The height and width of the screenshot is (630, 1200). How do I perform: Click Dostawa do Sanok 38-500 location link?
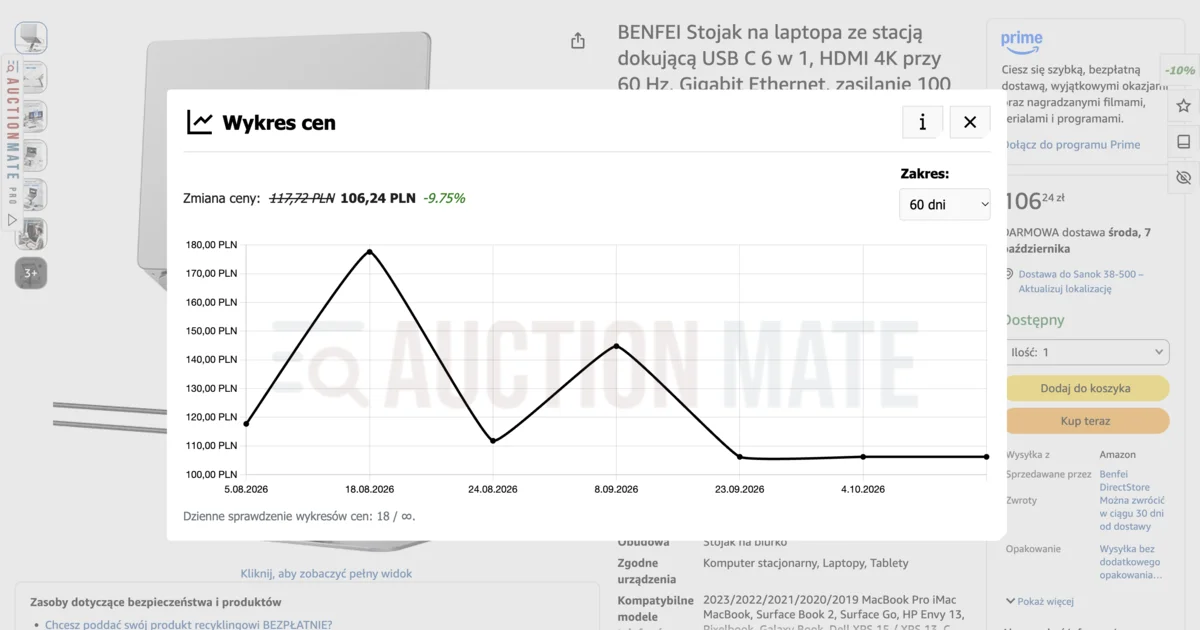[1081, 281]
